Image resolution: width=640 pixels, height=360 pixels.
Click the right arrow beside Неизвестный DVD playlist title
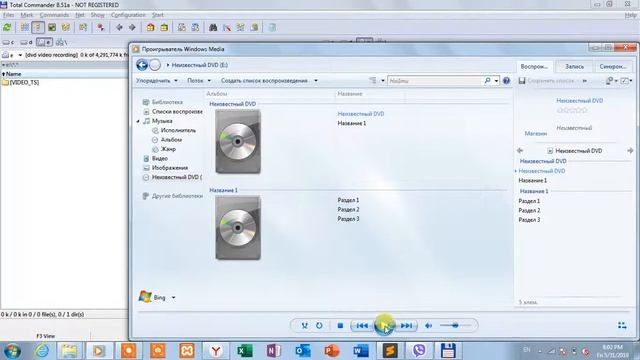(630, 151)
